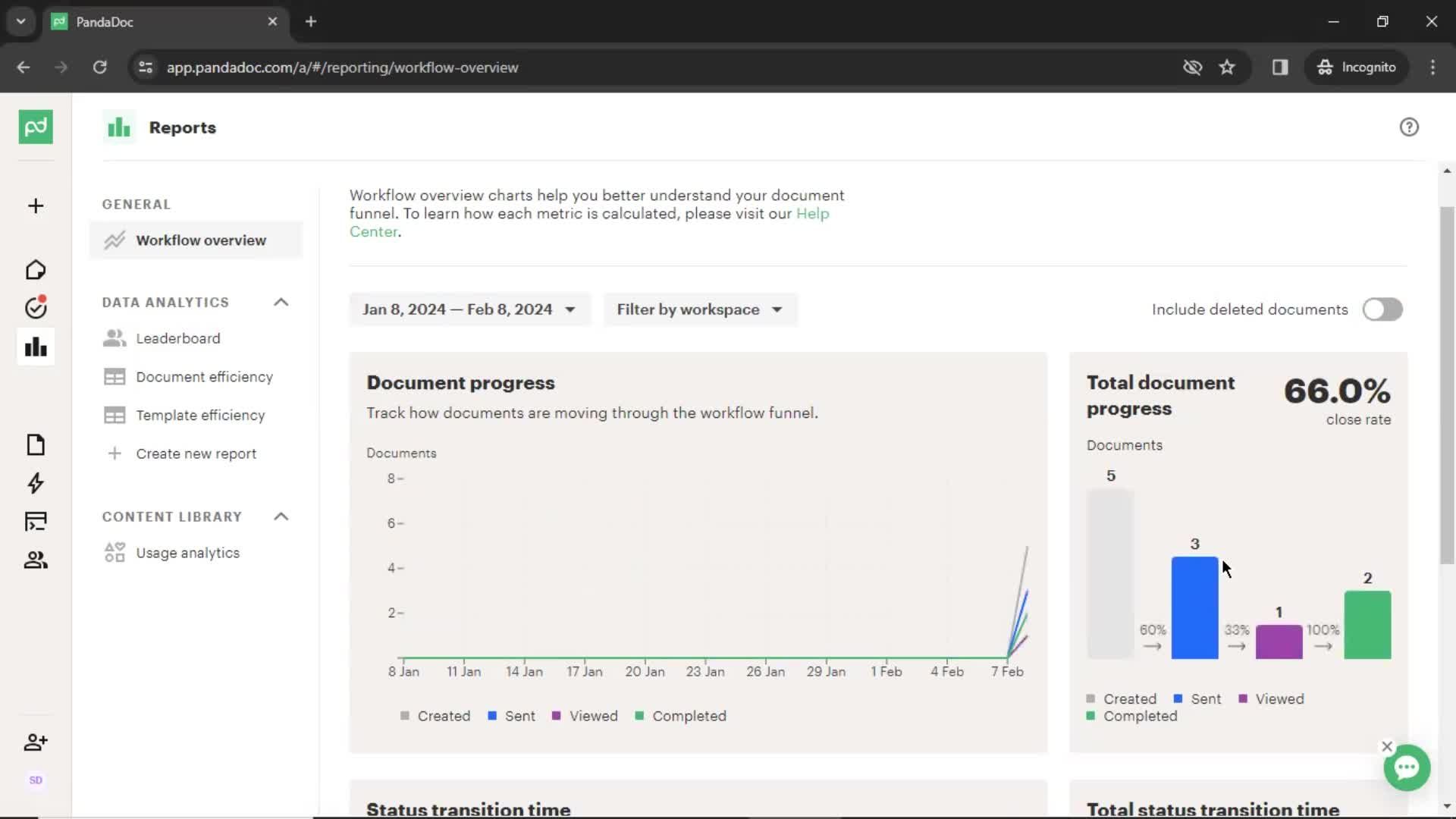
Task: Click the Help question mark icon top right
Action: point(1409,127)
